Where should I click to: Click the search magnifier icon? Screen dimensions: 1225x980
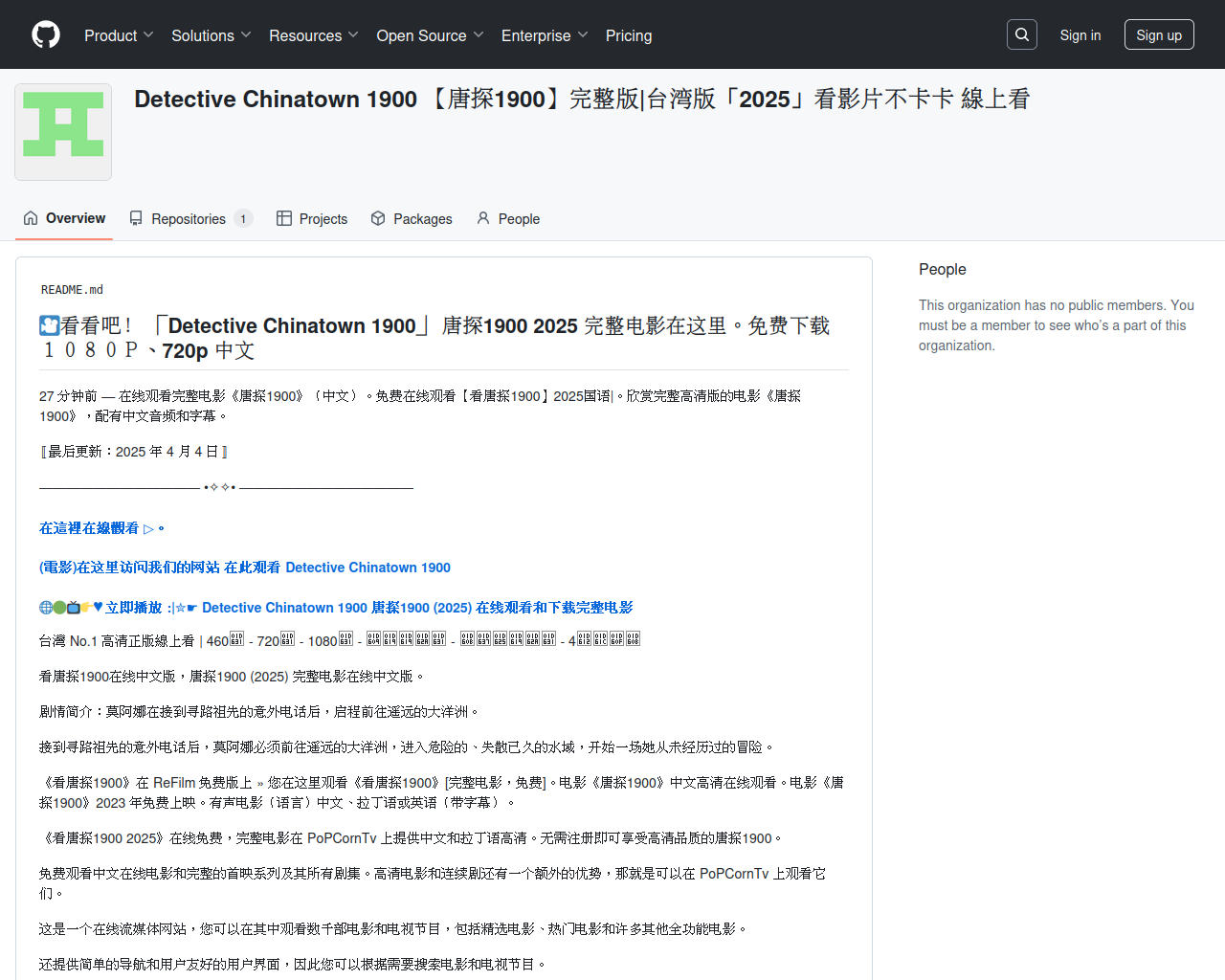tap(1022, 34)
